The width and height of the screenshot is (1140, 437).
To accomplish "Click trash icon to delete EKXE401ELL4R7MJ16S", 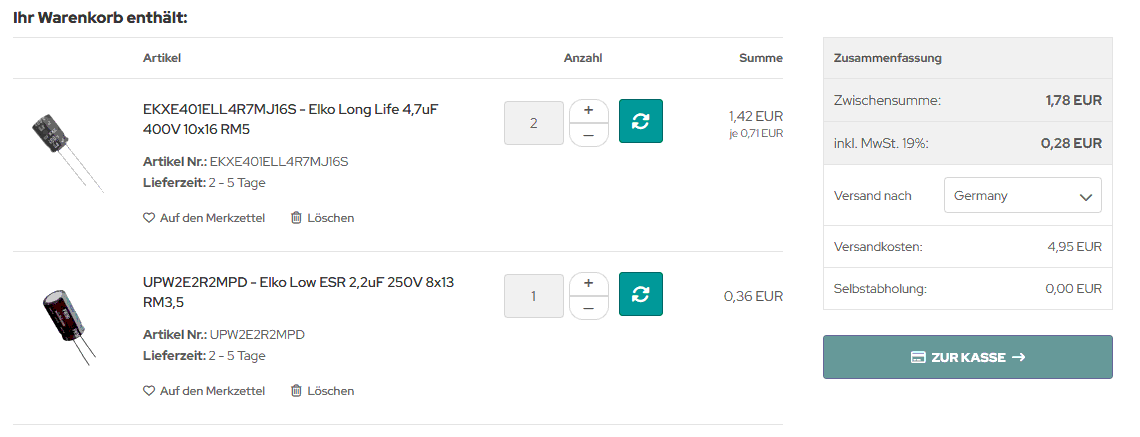I will point(296,217).
